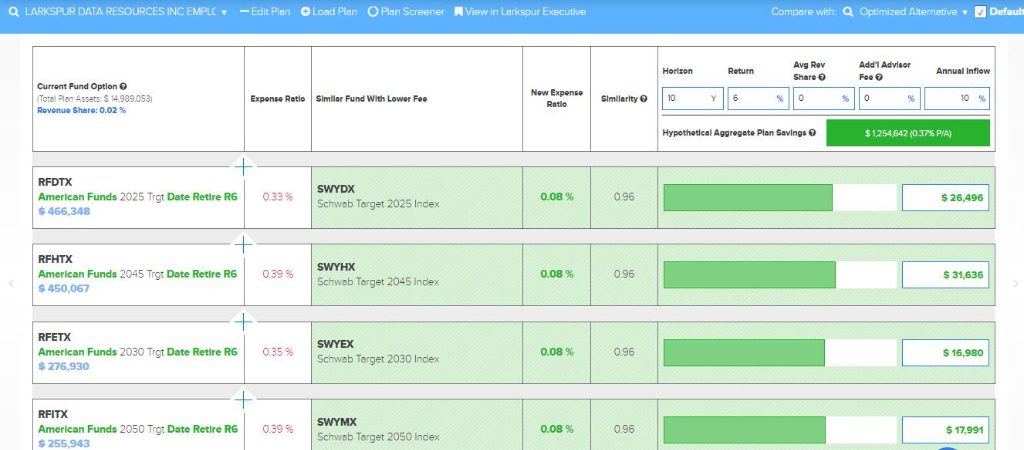
Task: Click the Similarity help icon
Action: 644,99
